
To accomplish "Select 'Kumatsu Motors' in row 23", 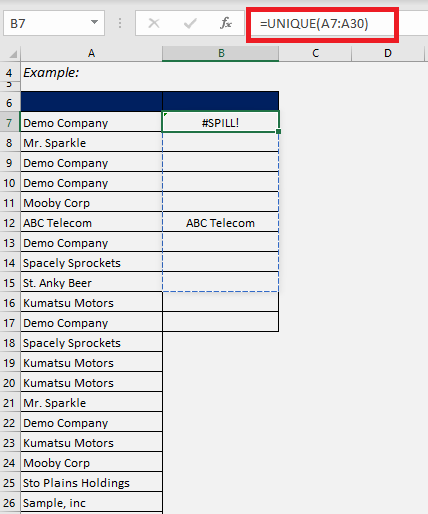I will coord(91,443).
